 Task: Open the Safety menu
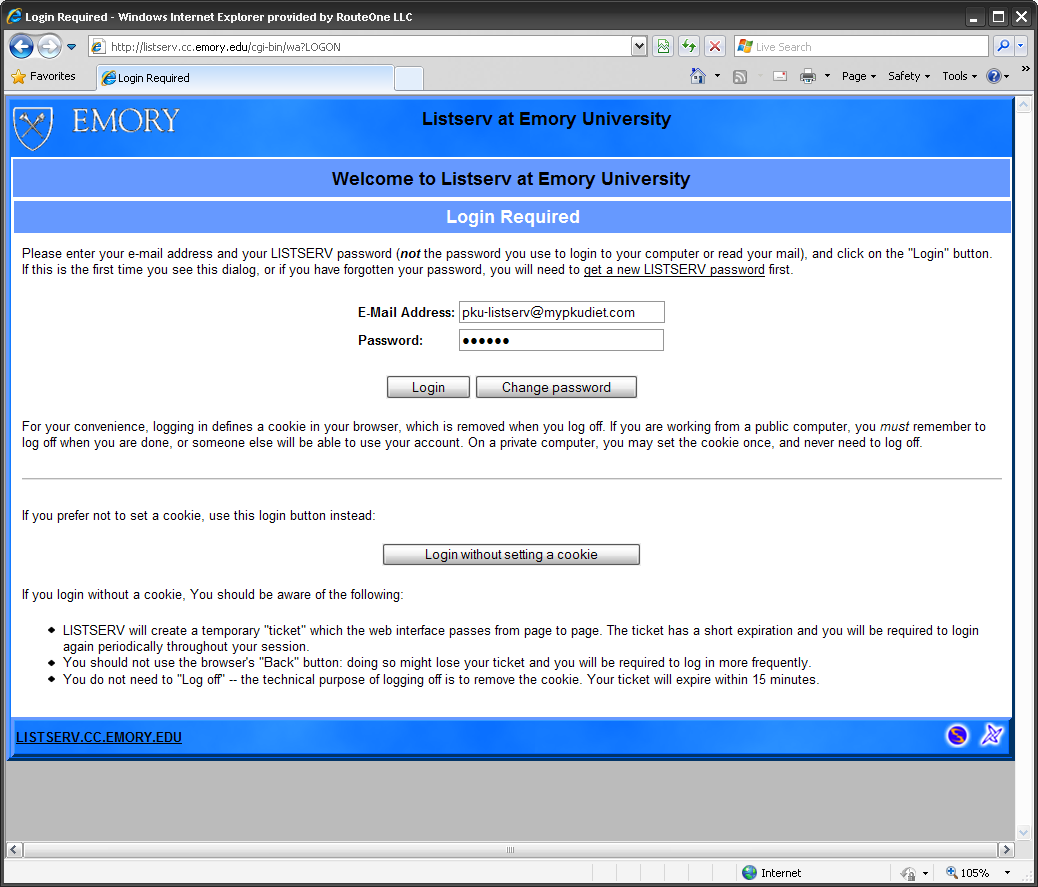coord(909,76)
